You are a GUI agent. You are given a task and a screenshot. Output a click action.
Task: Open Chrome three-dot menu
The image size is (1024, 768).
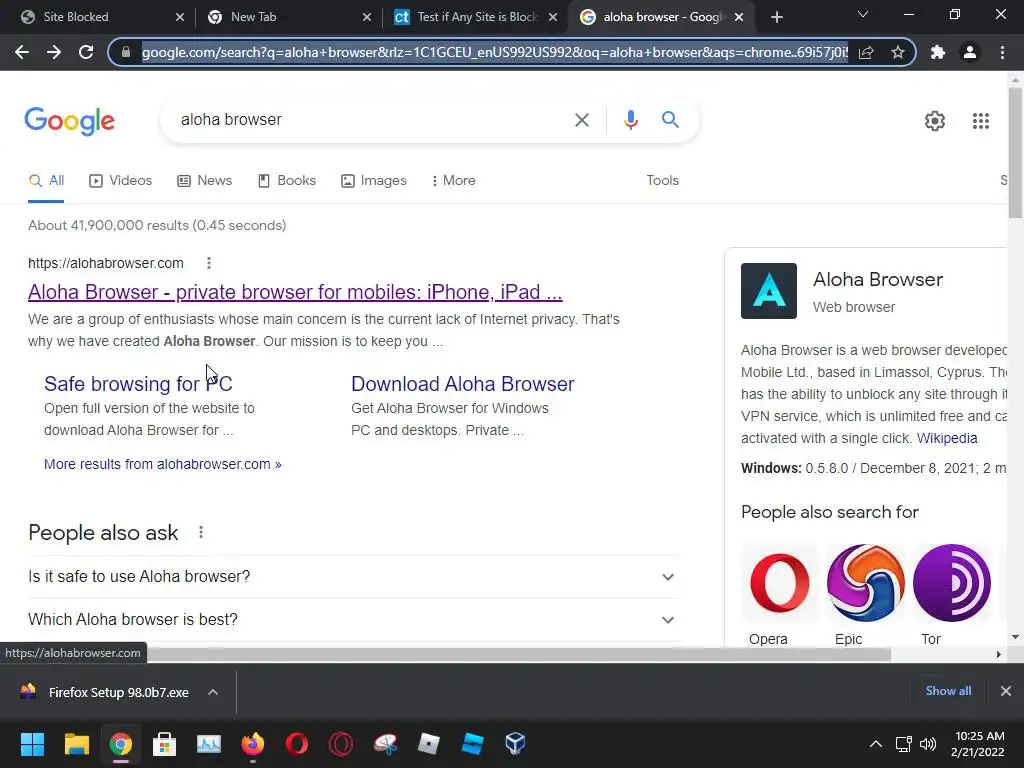coord(1002,52)
